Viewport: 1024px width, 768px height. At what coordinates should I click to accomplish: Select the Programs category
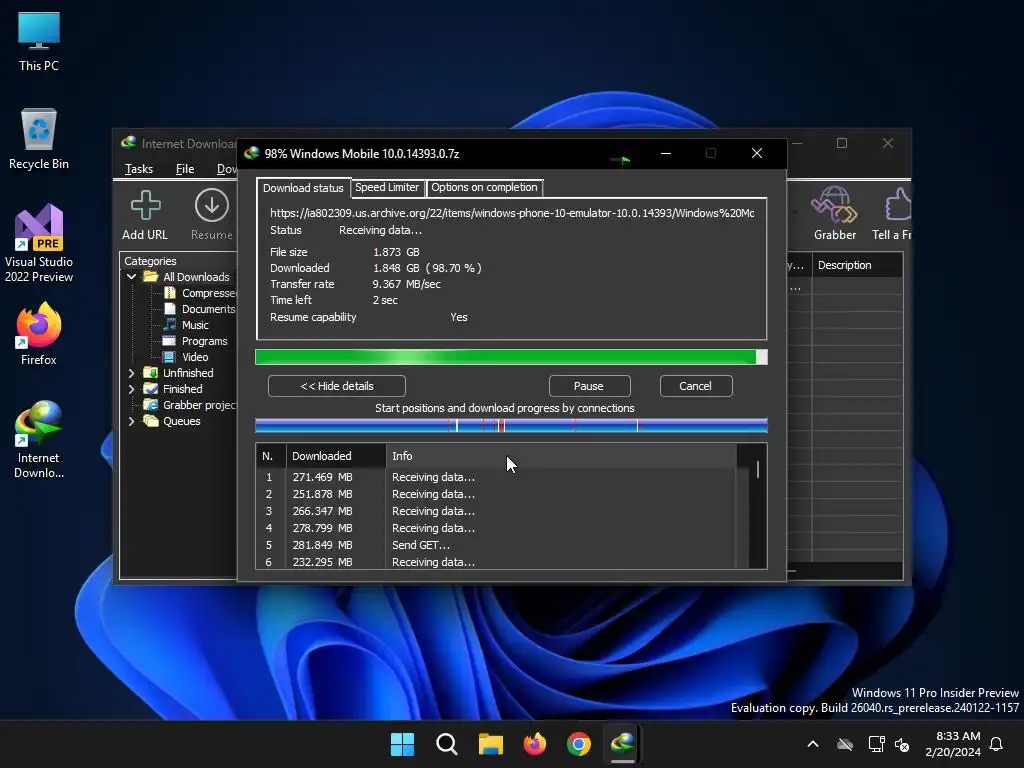(x=195, y=341)
